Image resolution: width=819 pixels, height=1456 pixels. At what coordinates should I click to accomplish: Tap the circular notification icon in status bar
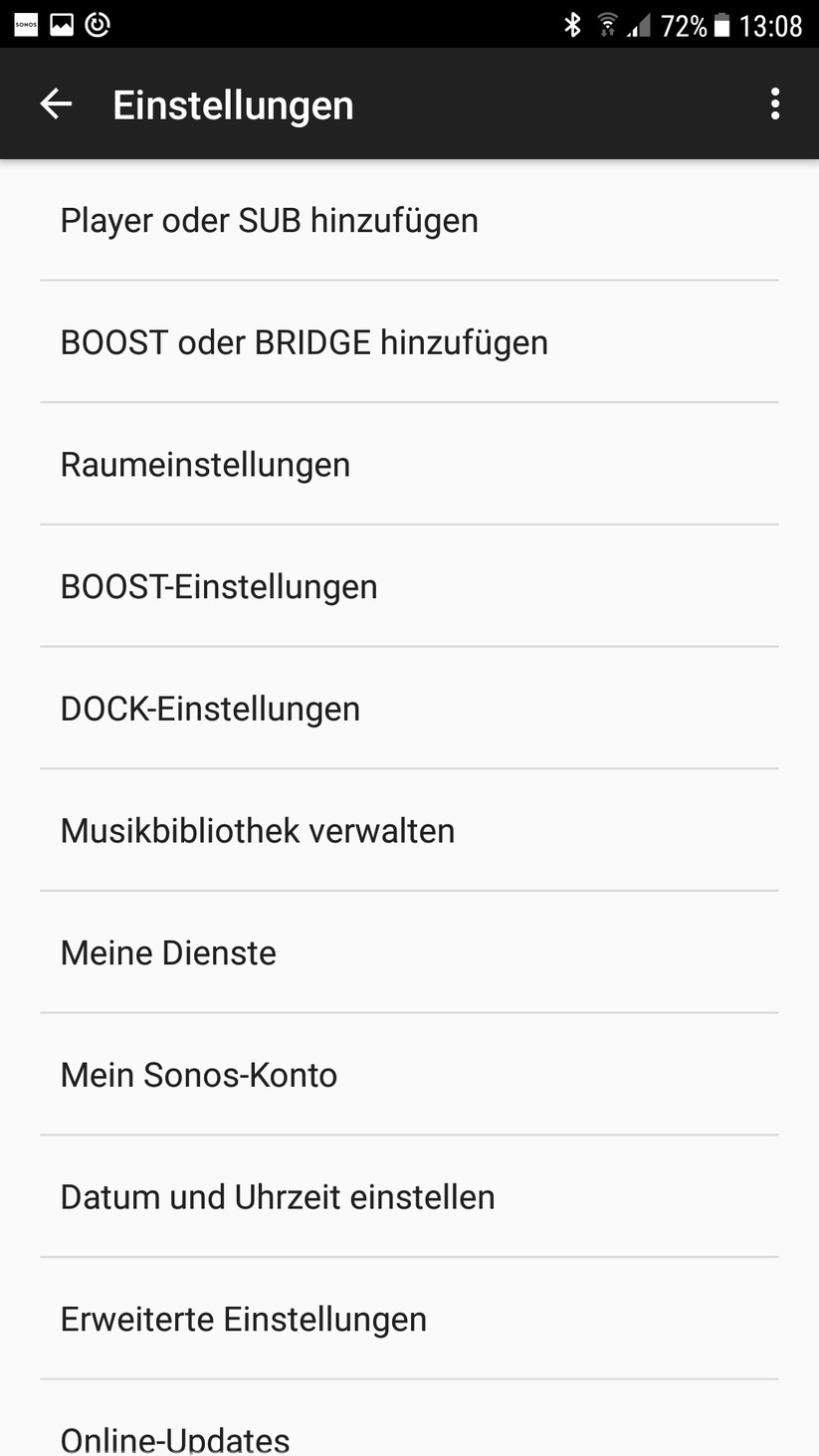point(98,25)
